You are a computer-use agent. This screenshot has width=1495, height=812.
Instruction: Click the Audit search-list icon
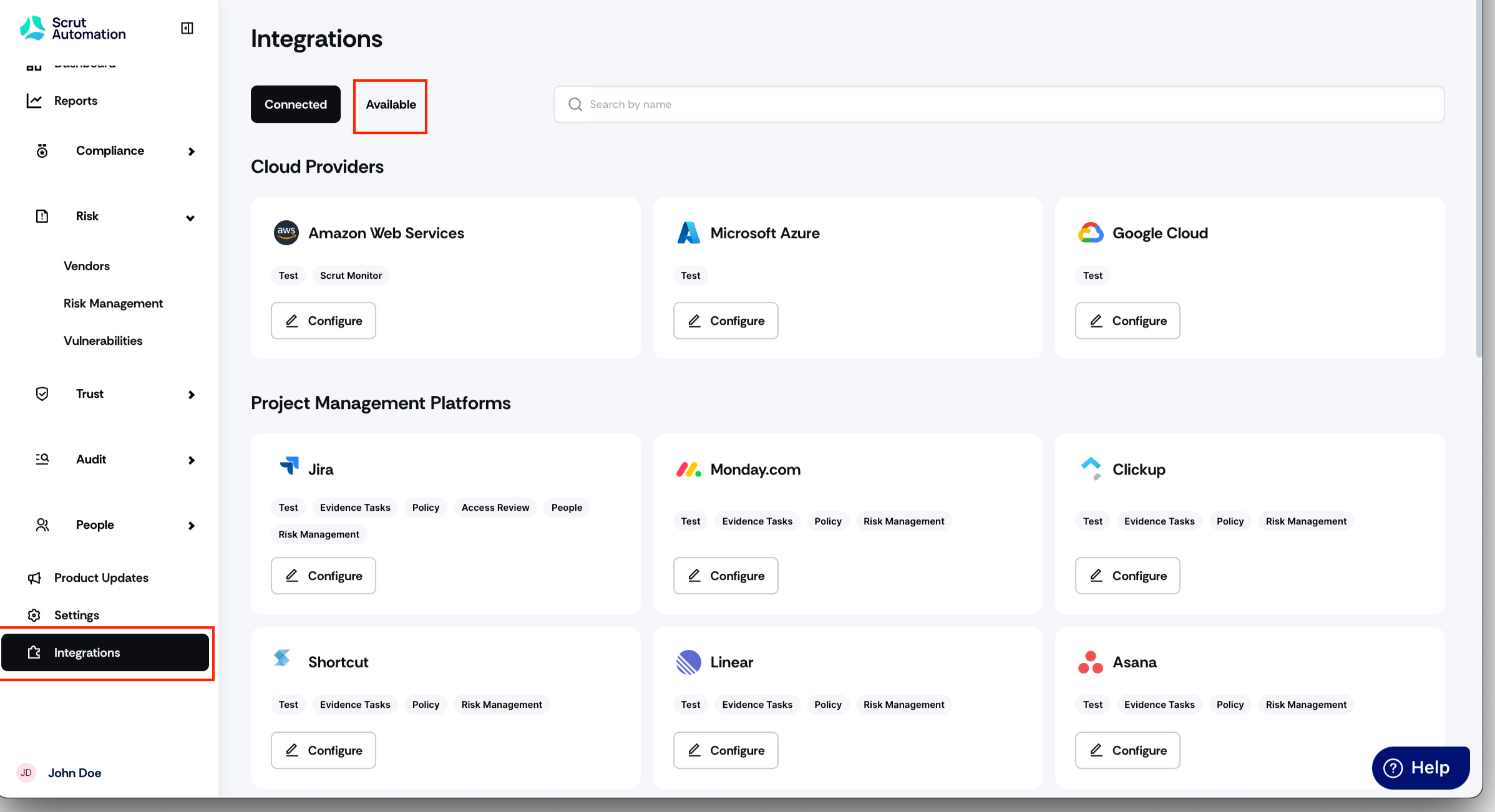42,459
